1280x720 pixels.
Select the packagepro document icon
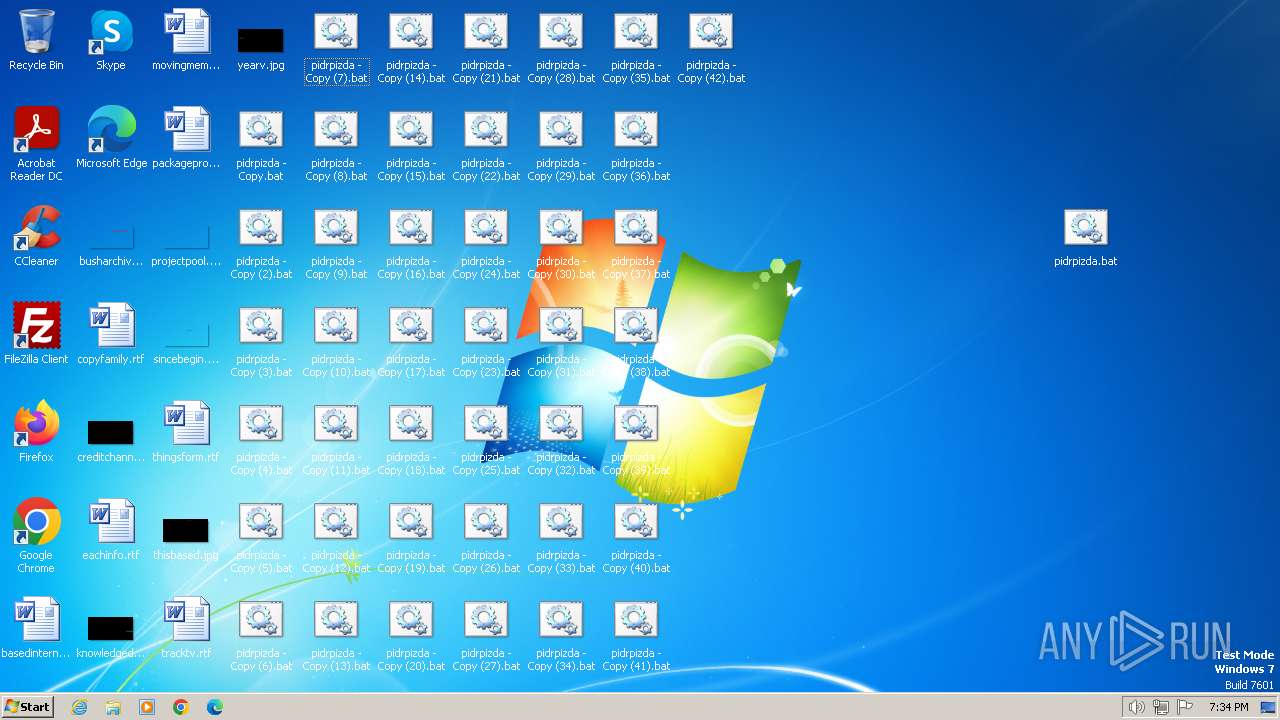point(186,138)
